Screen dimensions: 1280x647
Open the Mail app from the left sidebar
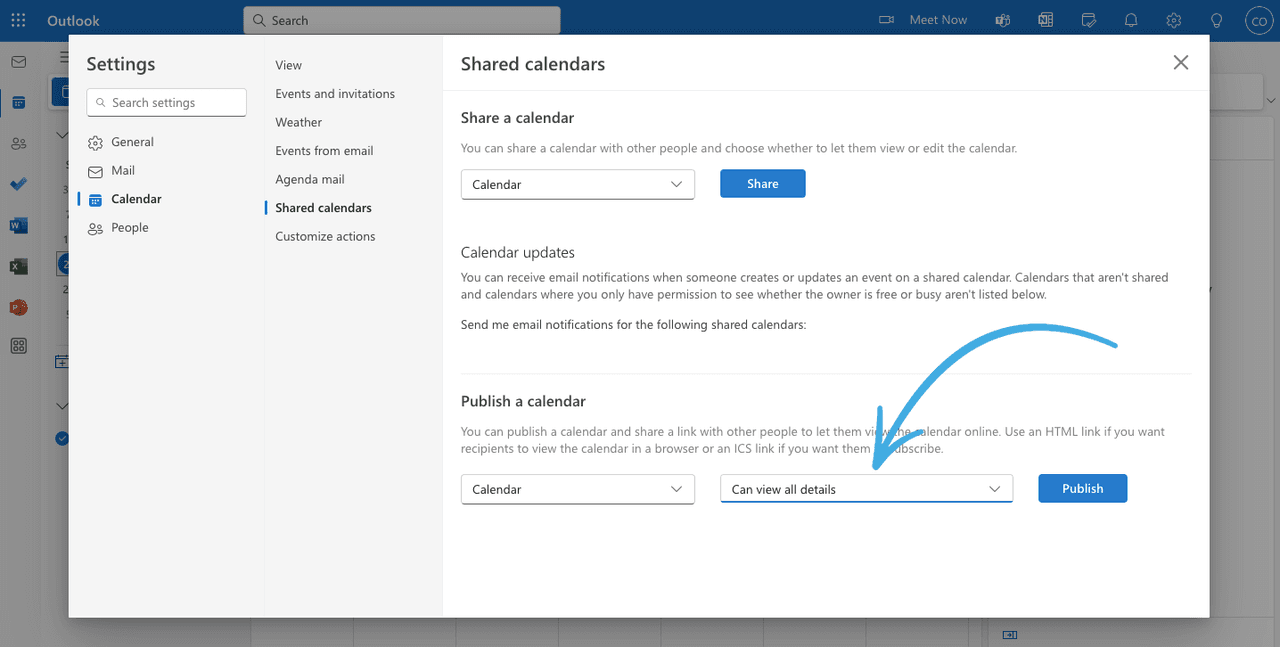(18, 61)
